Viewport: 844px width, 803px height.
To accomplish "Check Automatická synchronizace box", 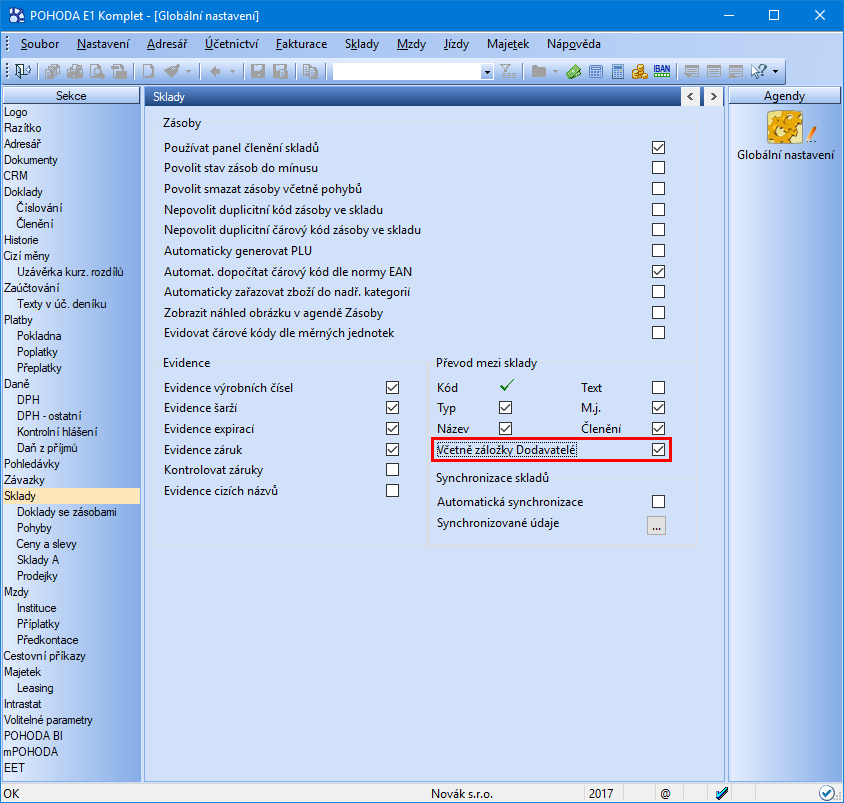I will click(x=658, y=502).
